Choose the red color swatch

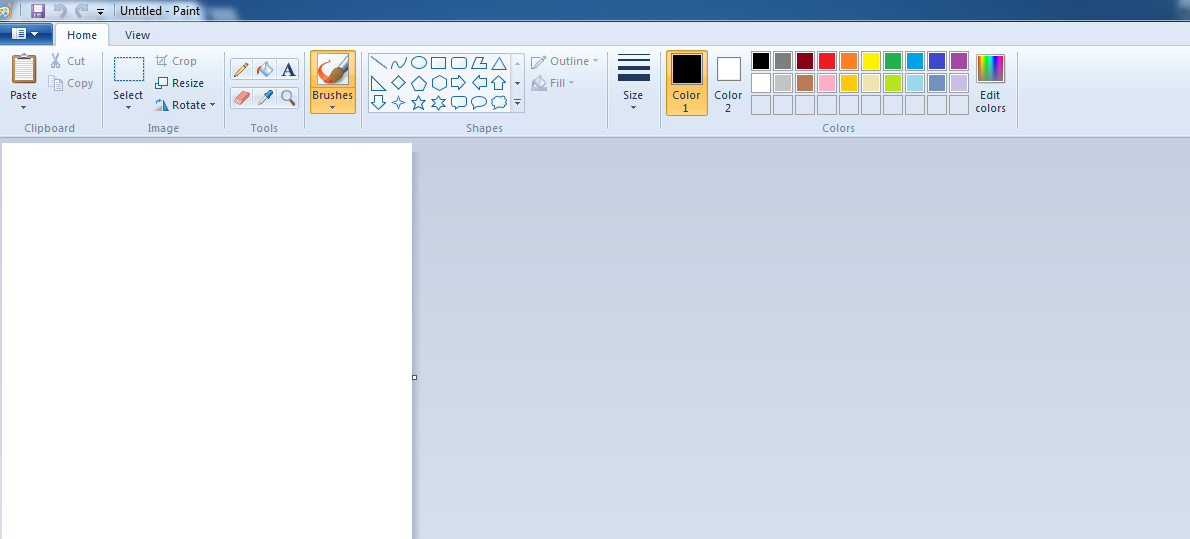(x=827, y=61)
